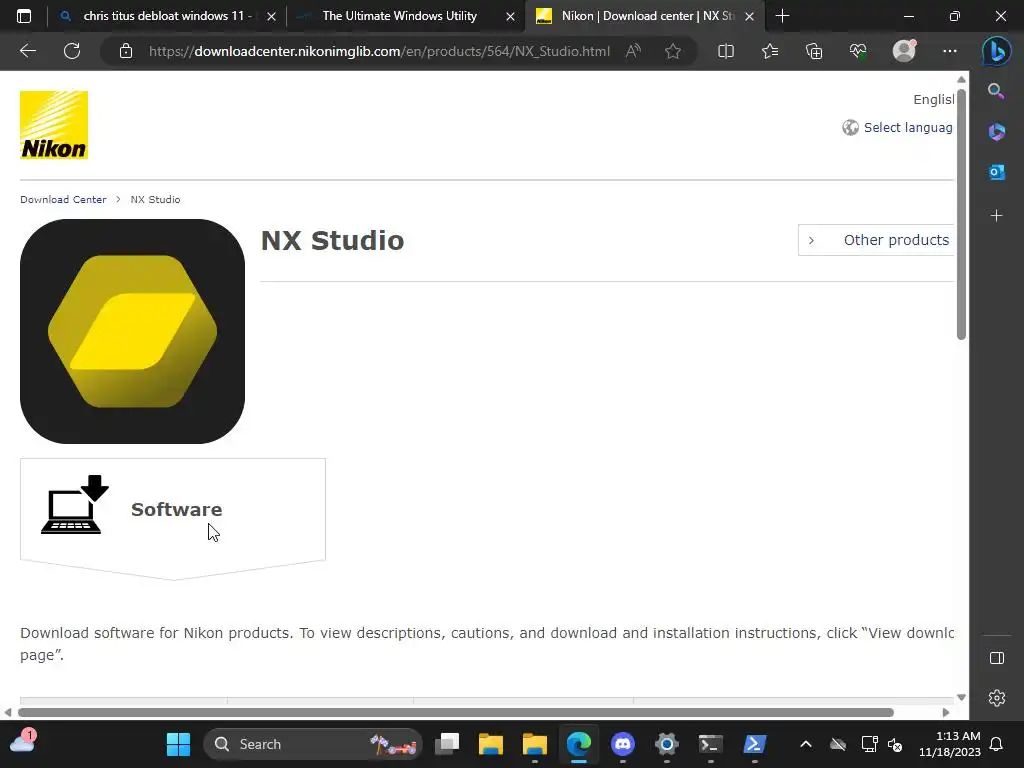Open sidebar settings gear
Viewport: 1024px width, 768px height.
point(997,698)
